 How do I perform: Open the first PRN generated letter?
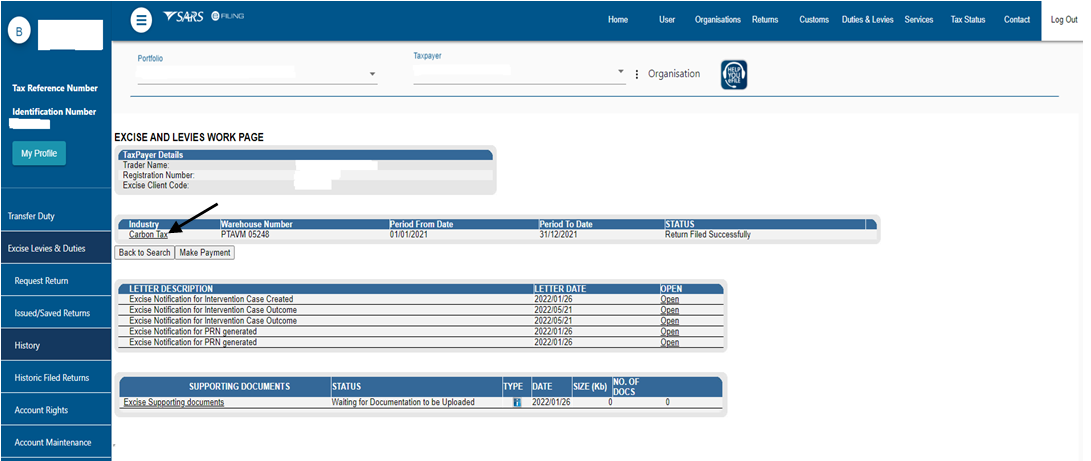(669, 332)
